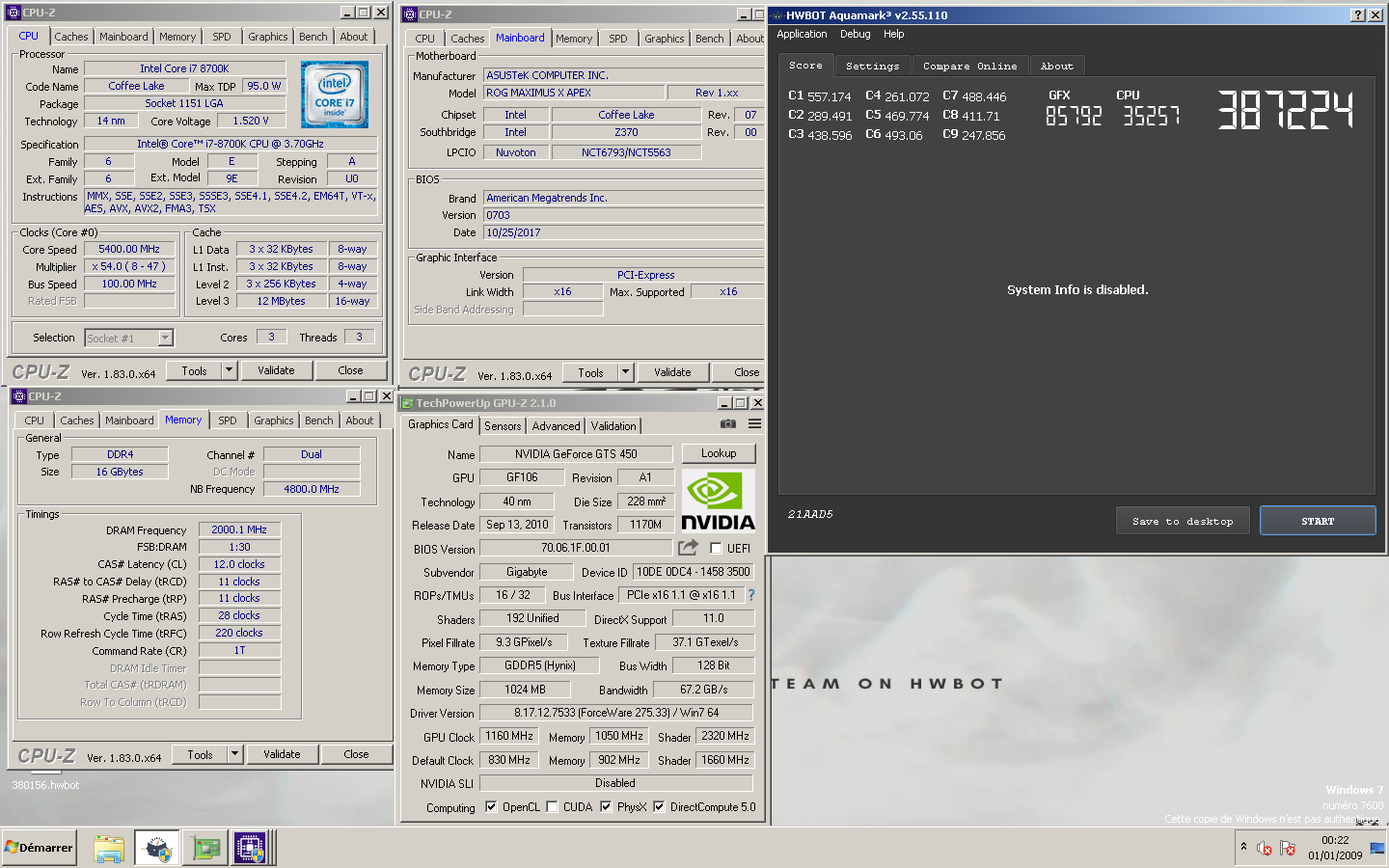This screenshot has height=868, width=1389.
Task: Click the Démarrer start button
Action: pos(39,848)
